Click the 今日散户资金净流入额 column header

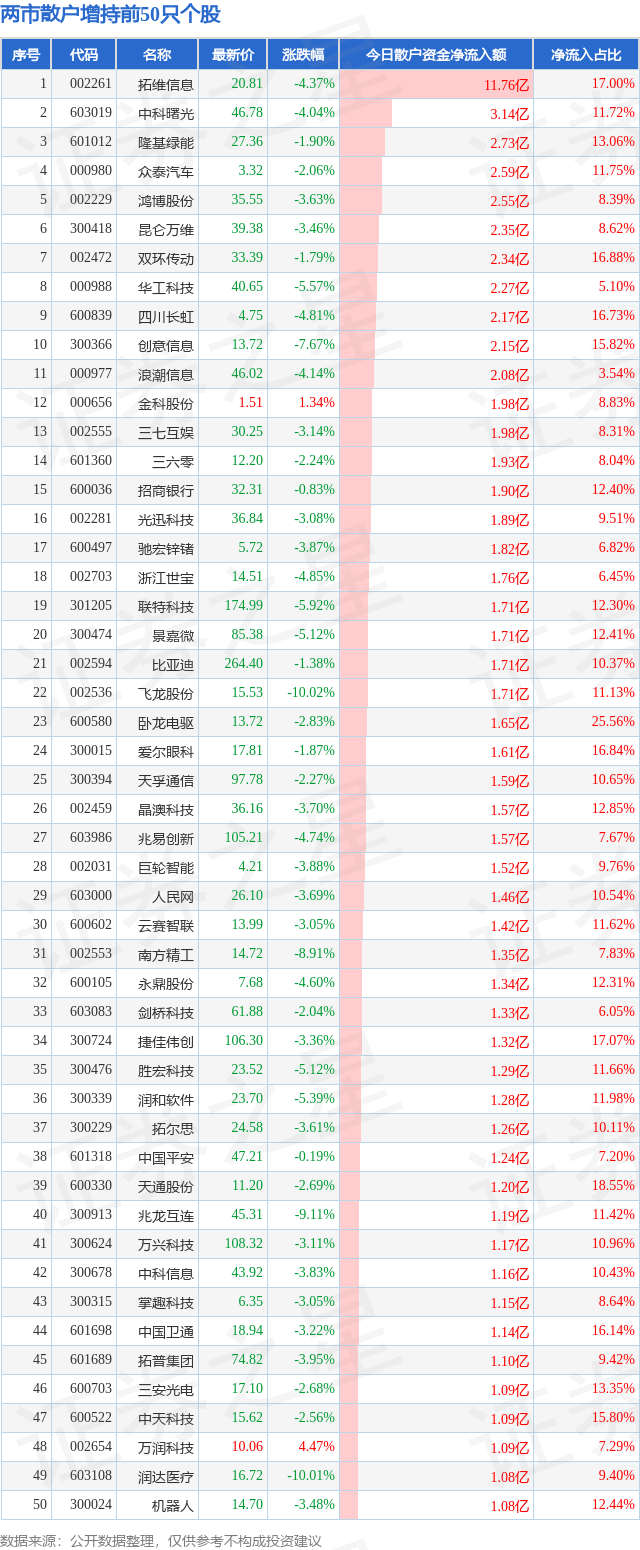[436, 55]
